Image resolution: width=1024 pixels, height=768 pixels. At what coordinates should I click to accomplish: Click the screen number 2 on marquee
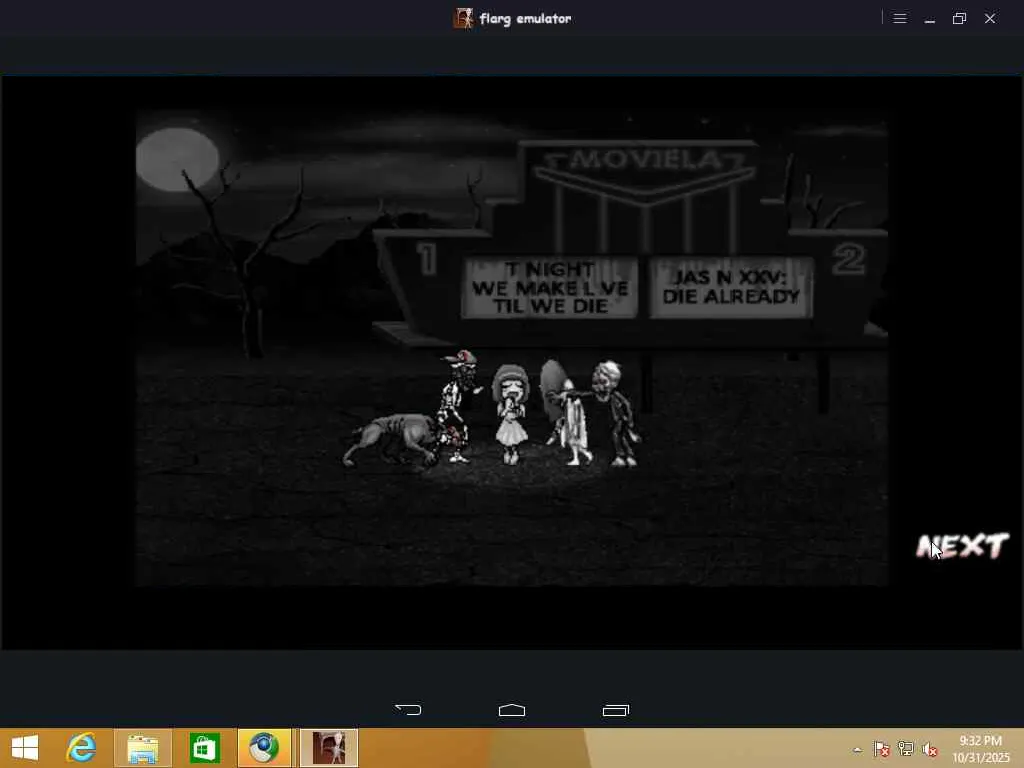[x=849, y=259]
